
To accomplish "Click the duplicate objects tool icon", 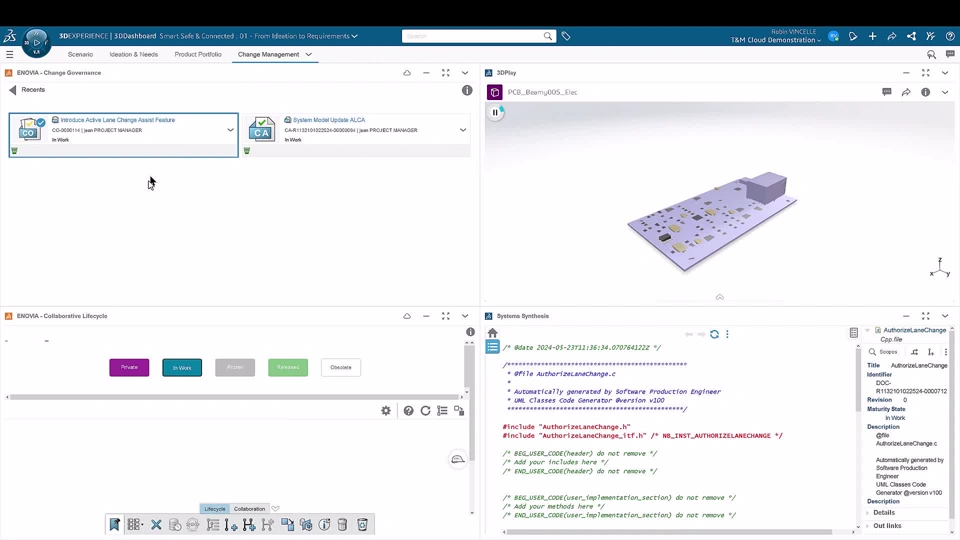I will point(287,525).
